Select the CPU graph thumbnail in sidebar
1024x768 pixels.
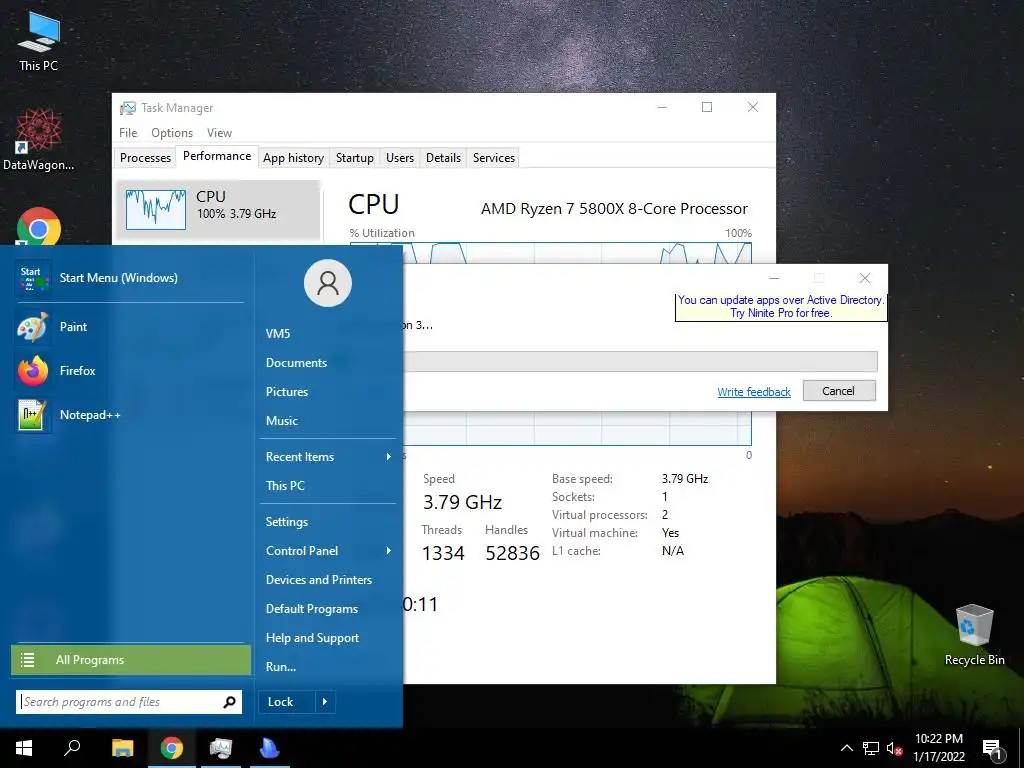(x=155, y=210)
